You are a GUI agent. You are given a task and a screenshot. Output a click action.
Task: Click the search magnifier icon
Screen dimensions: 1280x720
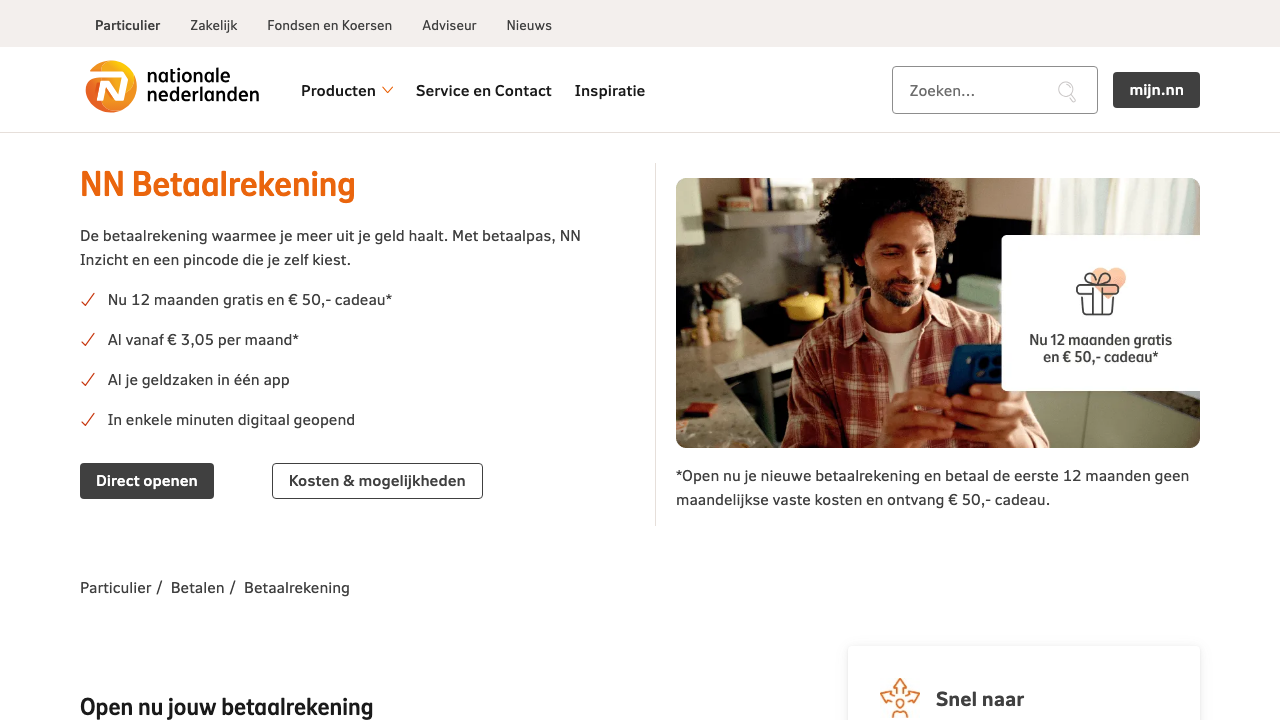[1067, 91]
